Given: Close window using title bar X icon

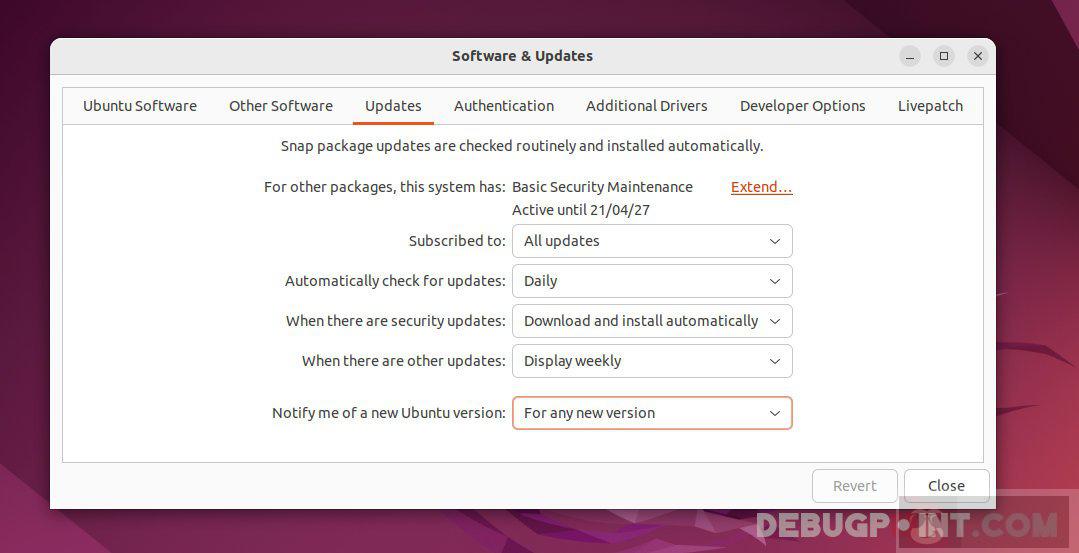Looking at the screenshot, I should point(978,56).
